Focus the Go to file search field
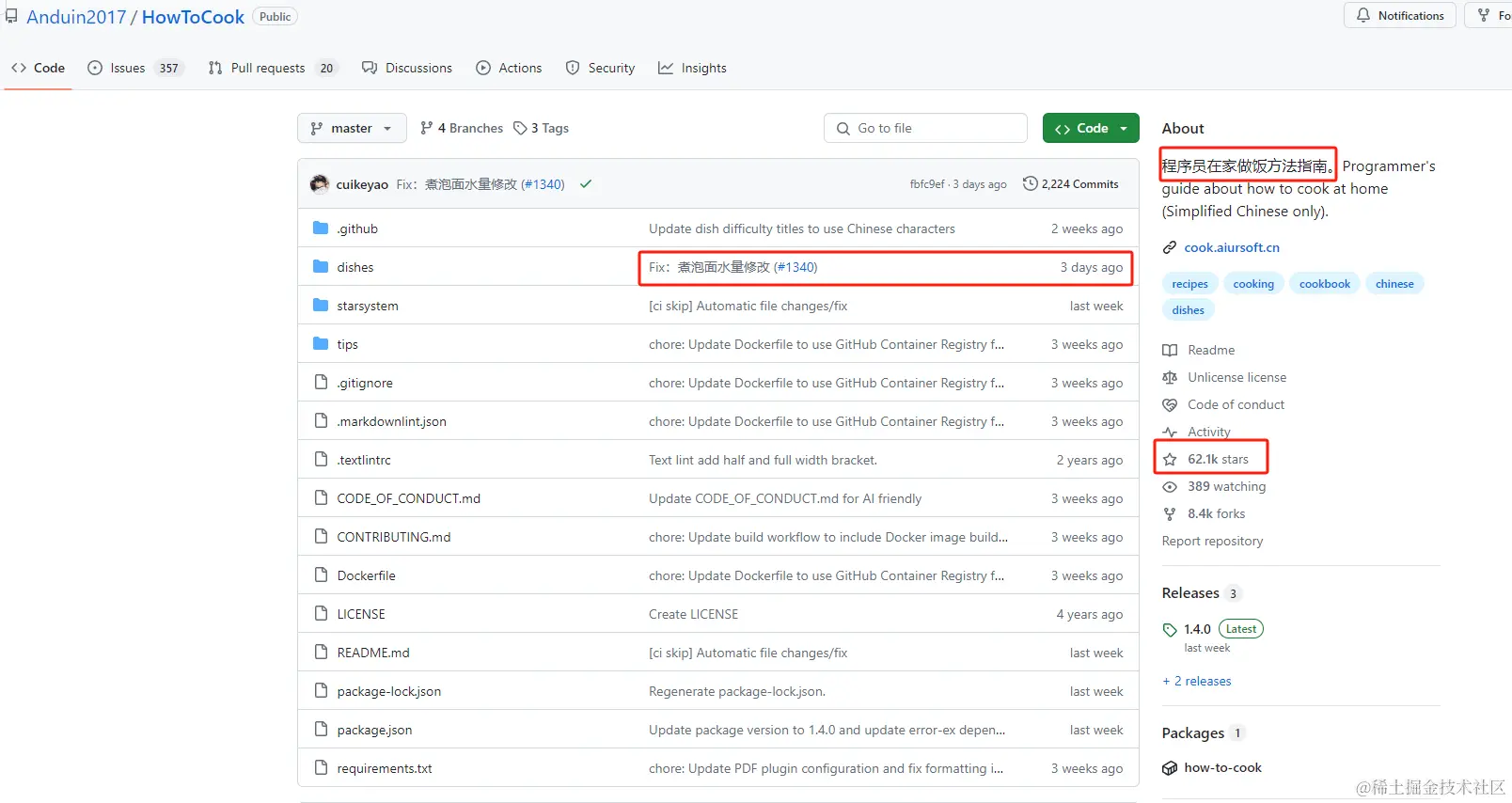The image size is (1512, 803). click(x=925, y=128)
